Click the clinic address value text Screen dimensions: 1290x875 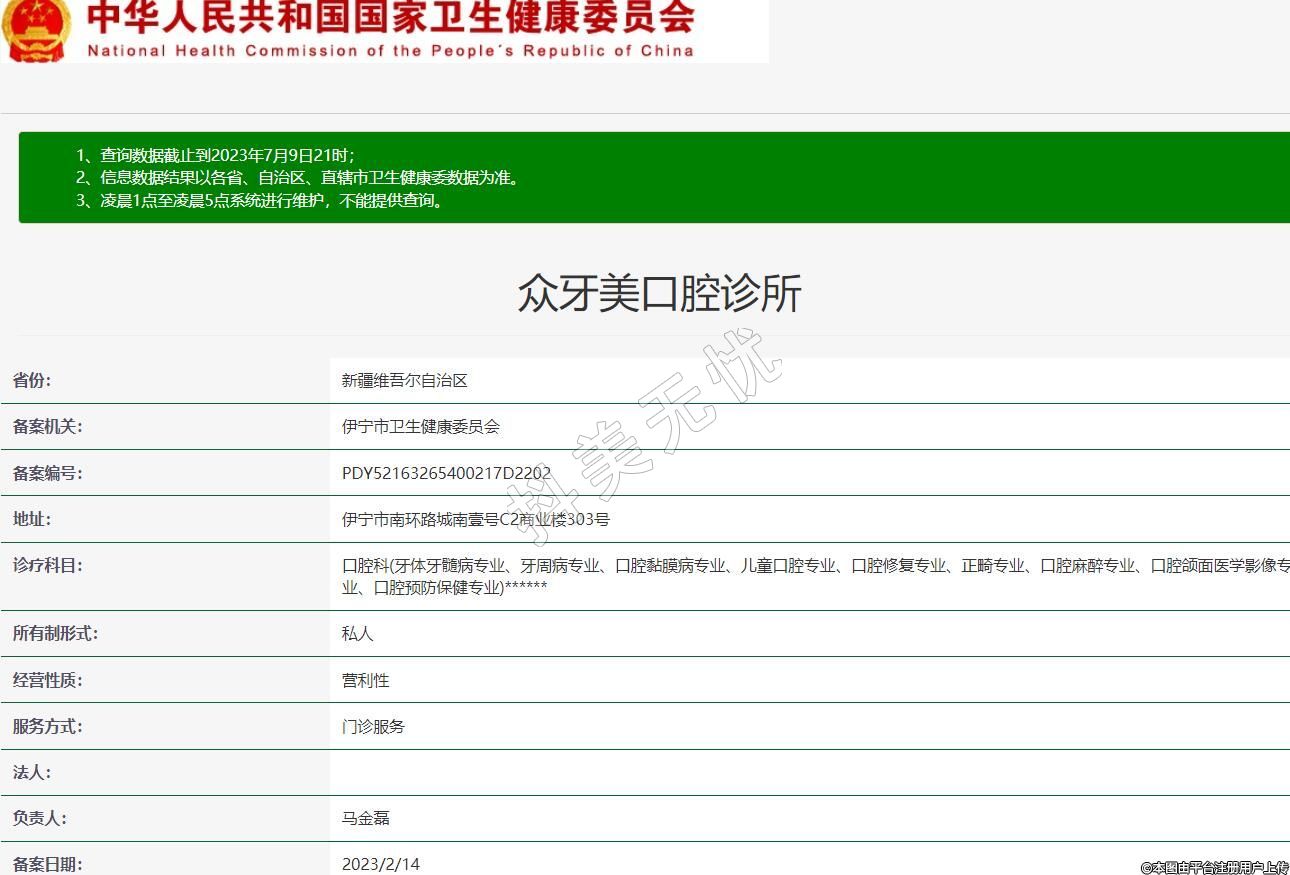475,519
